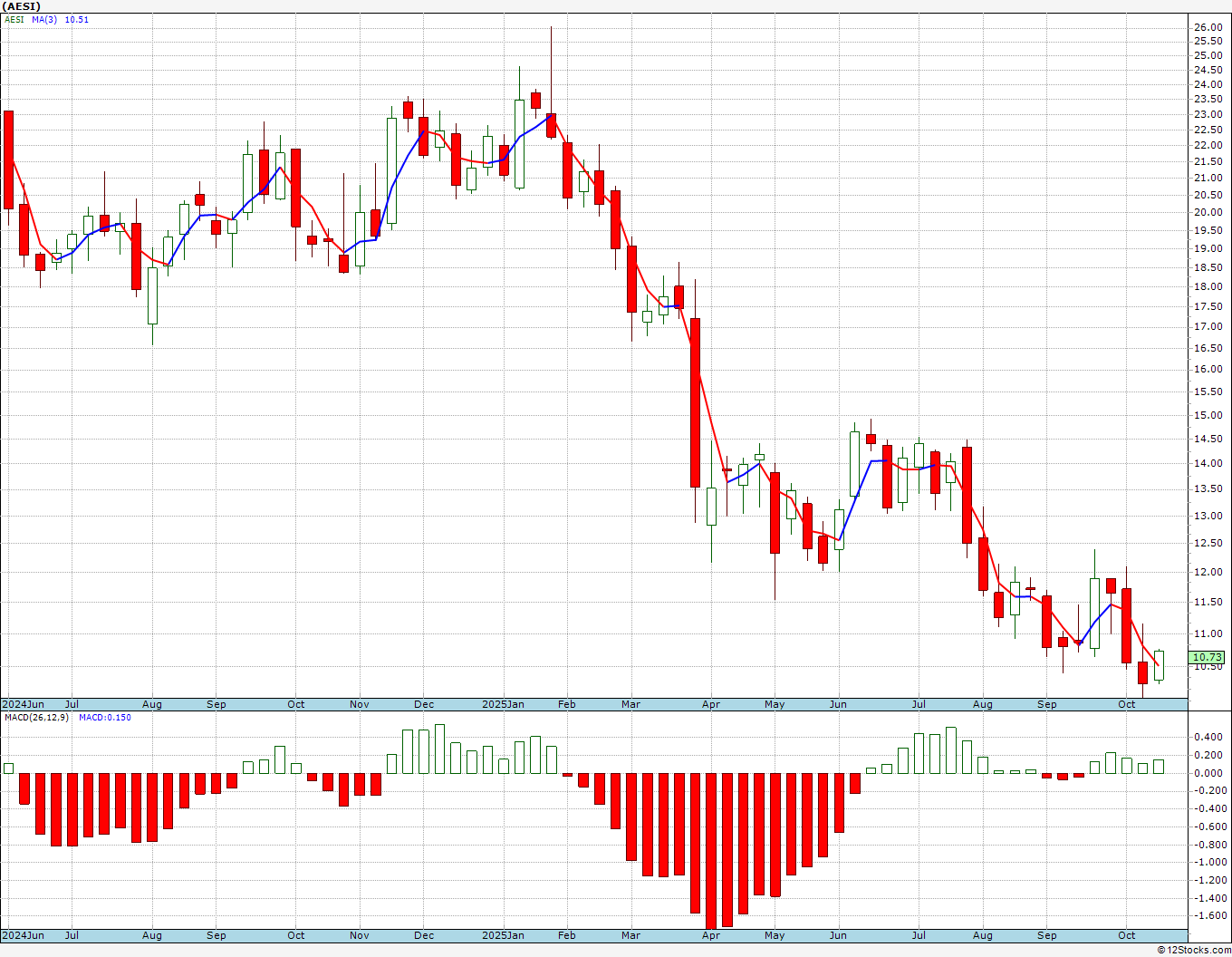Click the MA(3) indicator label
Image resolution: width=1232 pixels, height=957 pixels.
pos(44,19)
